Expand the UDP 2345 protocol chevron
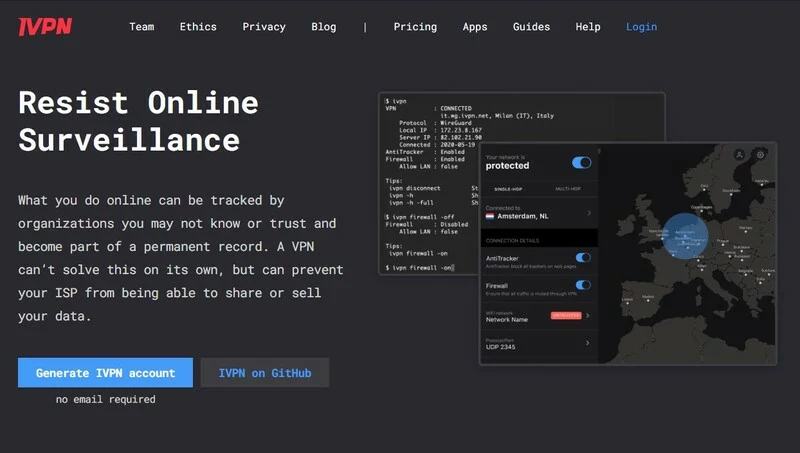The height and width of the screenshot is (453, 800). [588, 343]
